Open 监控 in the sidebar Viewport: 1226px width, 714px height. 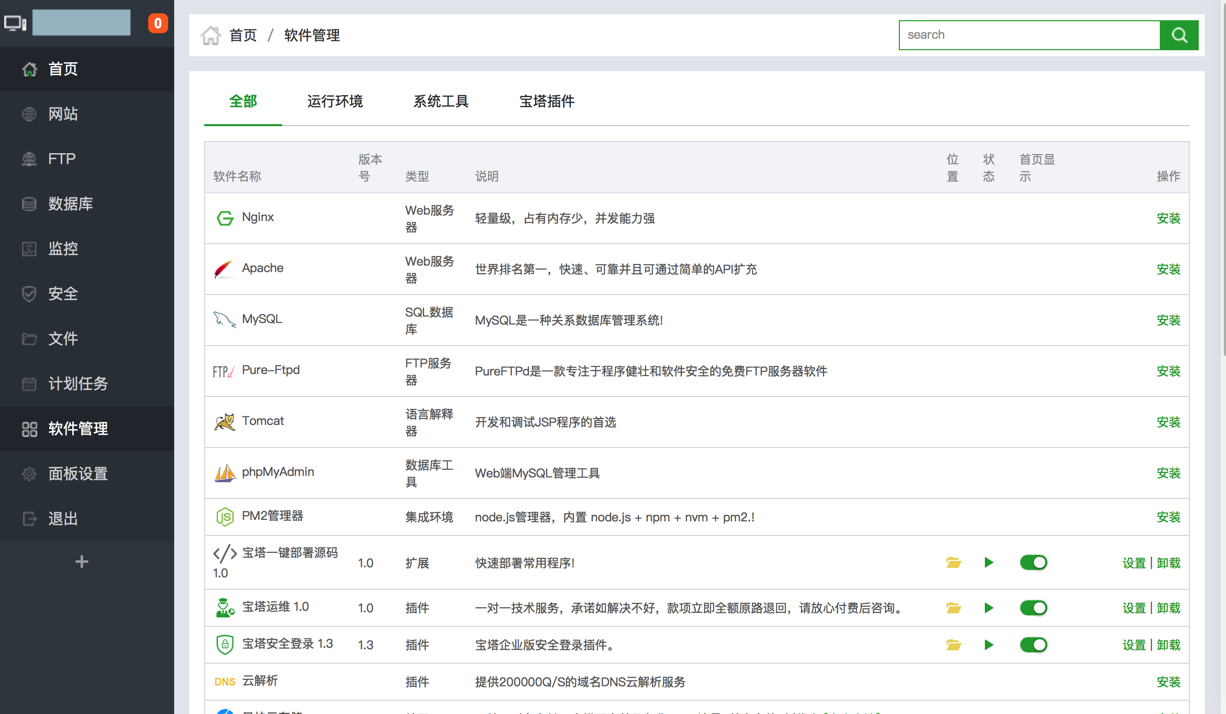click(x=87, y=249)
